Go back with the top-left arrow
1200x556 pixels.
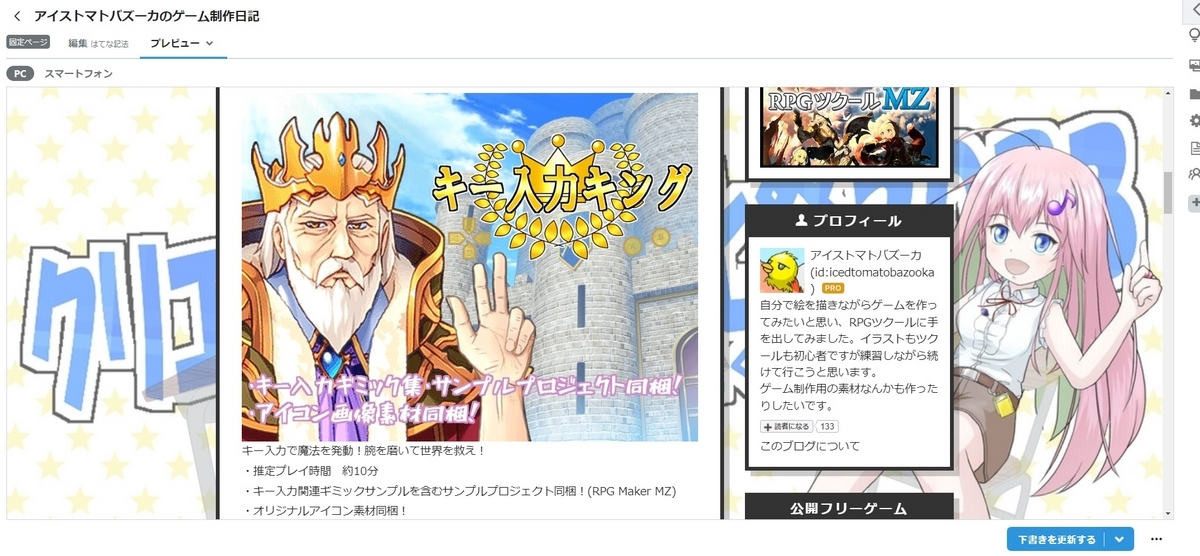coord(17,16)
